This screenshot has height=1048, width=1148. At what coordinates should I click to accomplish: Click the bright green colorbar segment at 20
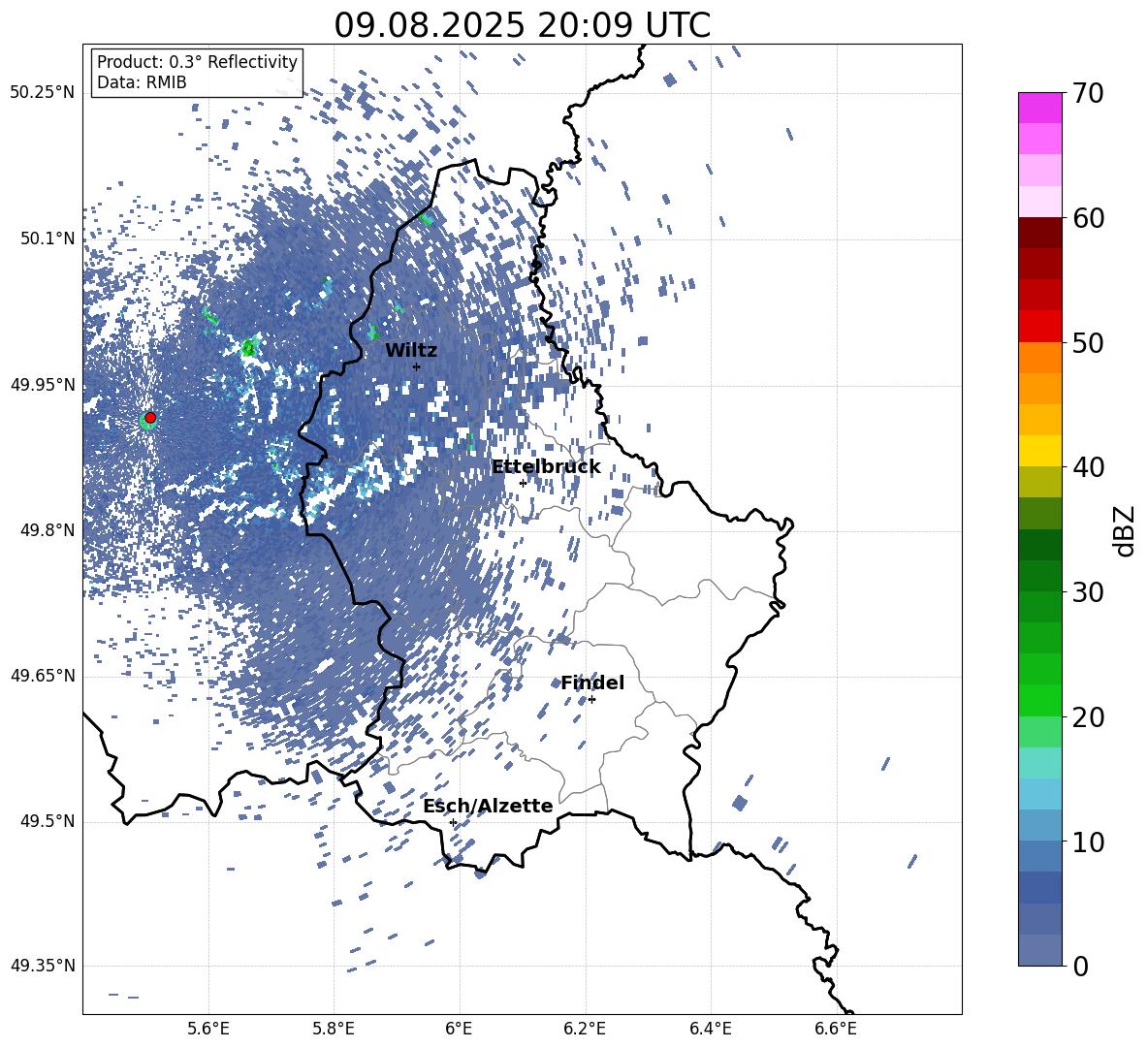pos(1040,700)
